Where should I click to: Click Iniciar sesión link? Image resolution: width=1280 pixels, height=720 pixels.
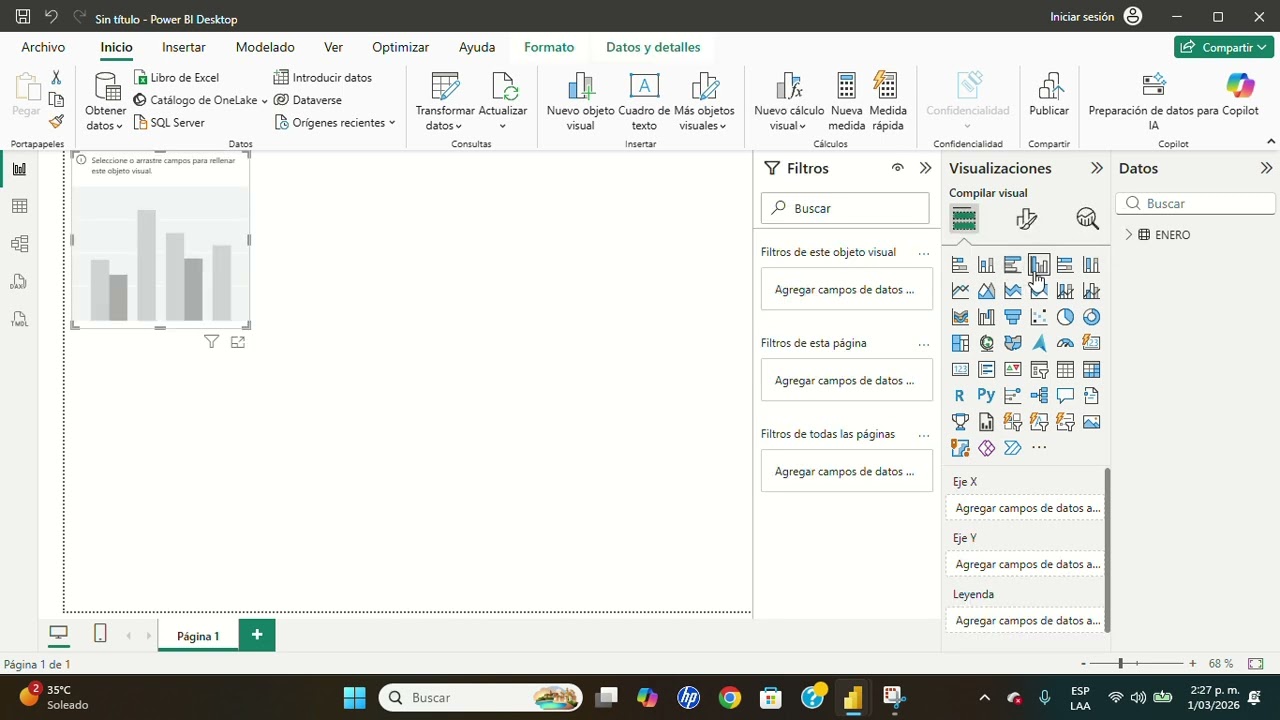[x=1082, y=17]
